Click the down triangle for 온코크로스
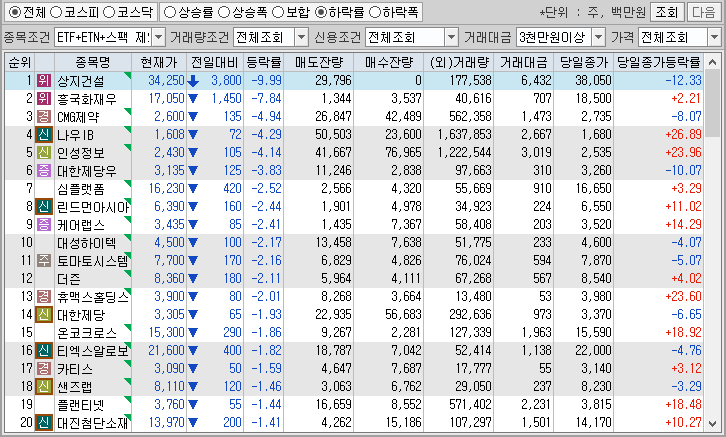The image size is (726, 437). pyautogui.click(x=193, y=332)
